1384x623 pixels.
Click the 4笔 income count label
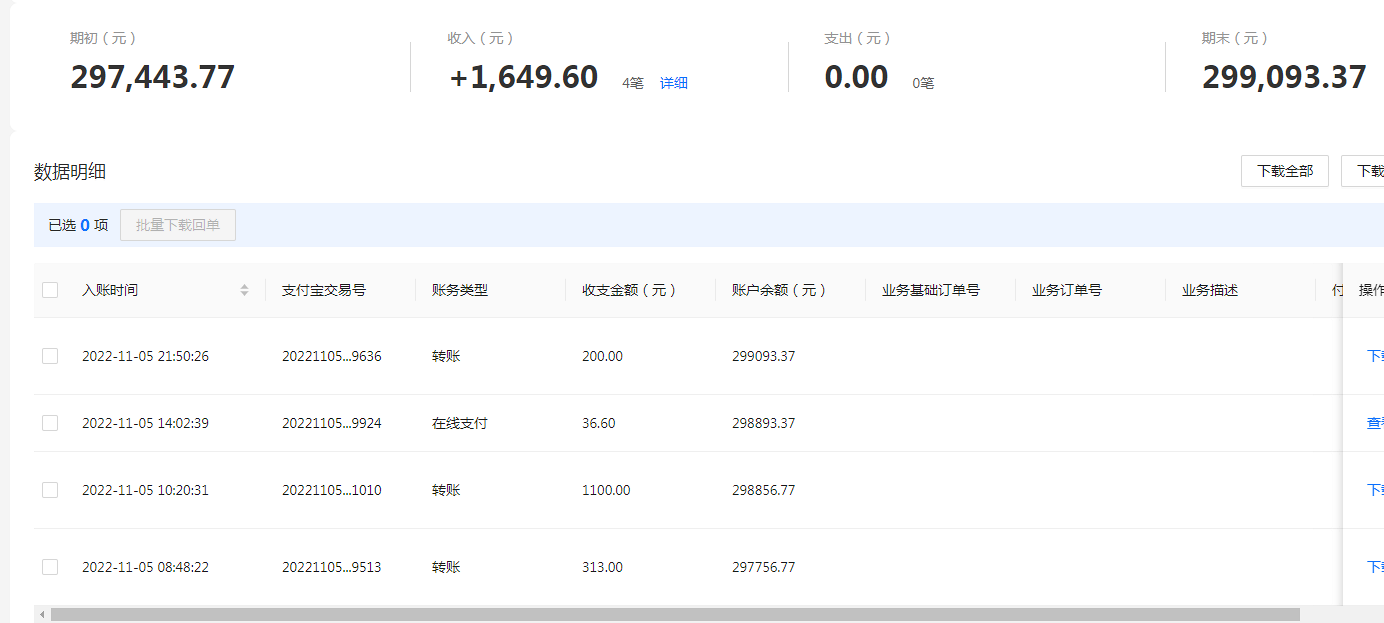633,83
